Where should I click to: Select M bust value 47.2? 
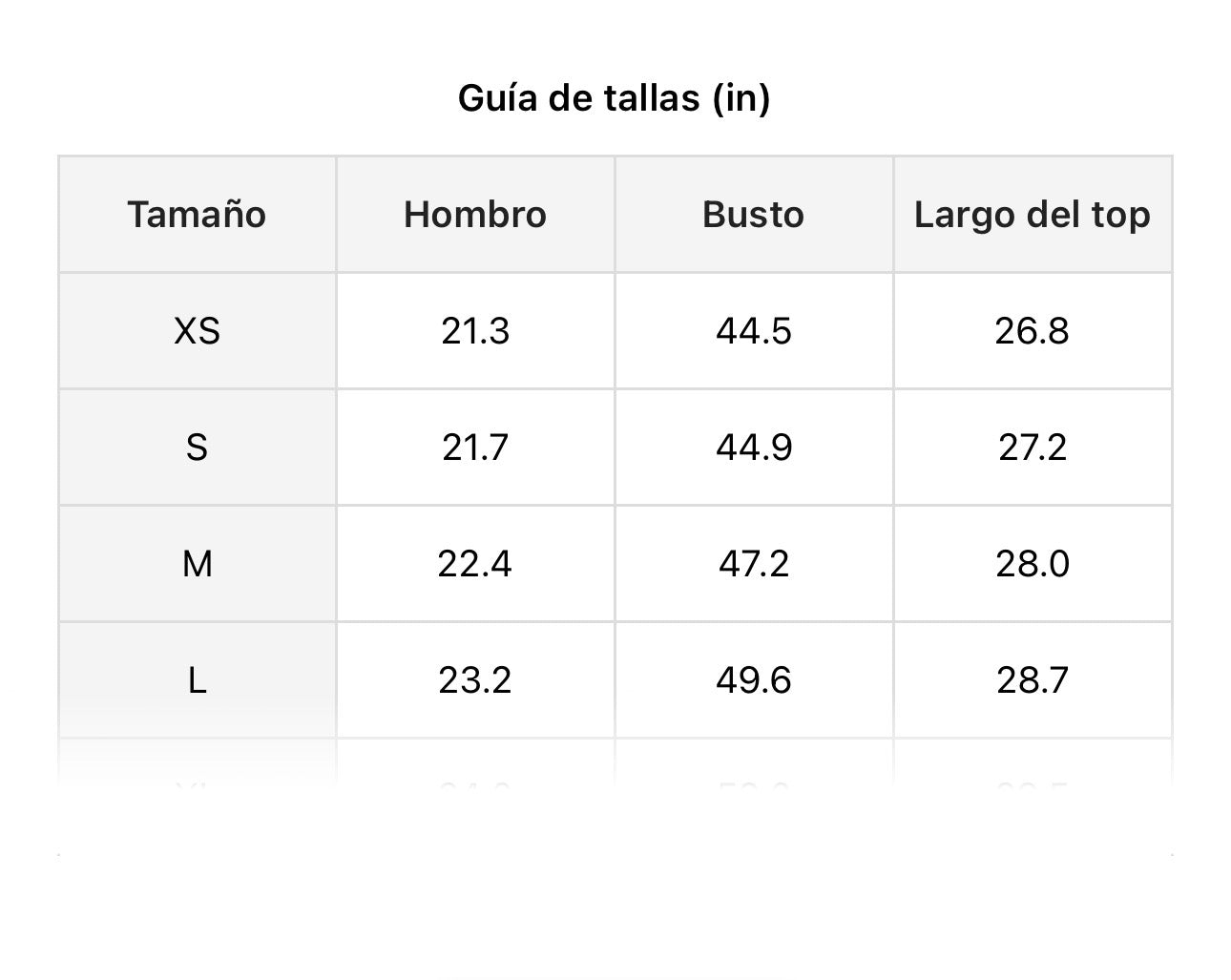[x=753, y=564]
